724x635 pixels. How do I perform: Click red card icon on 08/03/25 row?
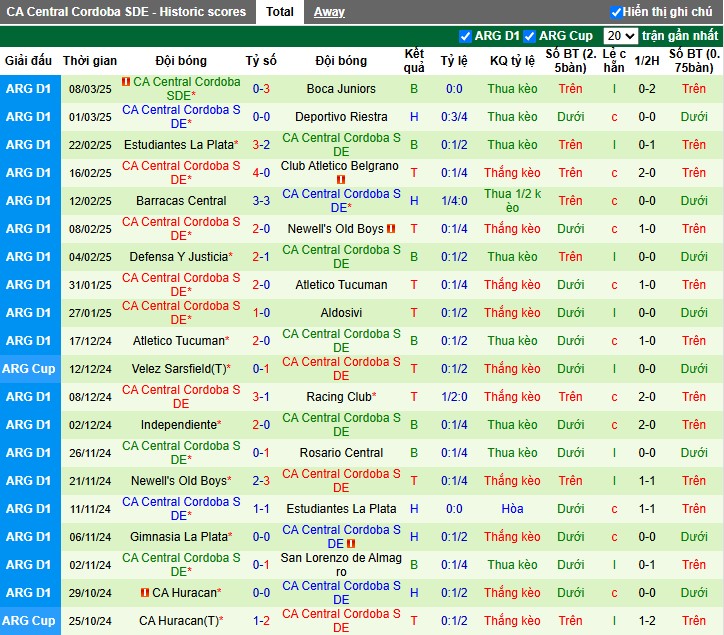point(126,82)
